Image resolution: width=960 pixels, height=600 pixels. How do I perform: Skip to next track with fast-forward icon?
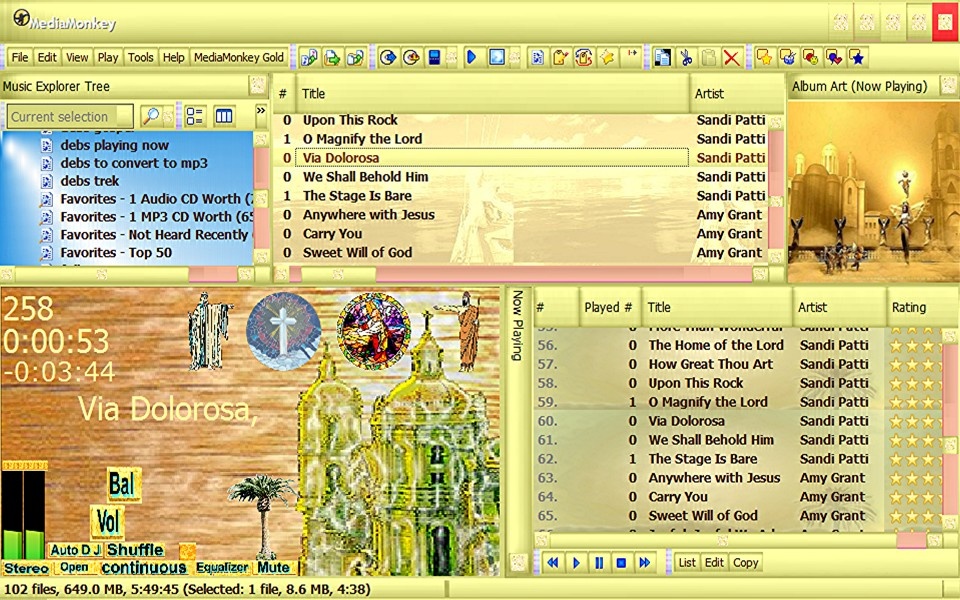[x=644, y=563]
